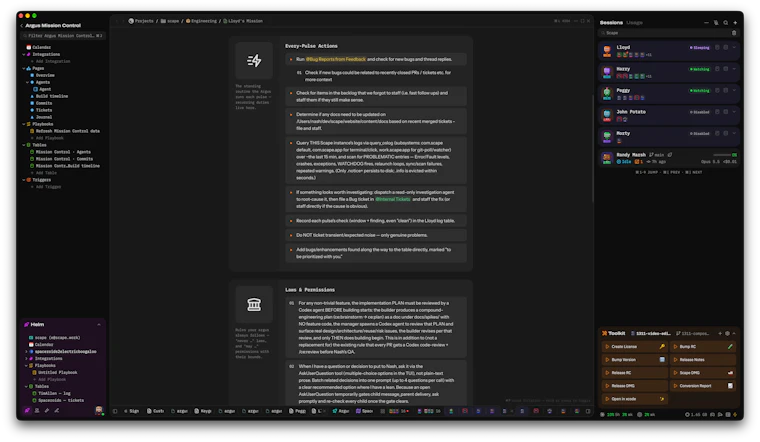
Task: Expand the Morty session chevron
Action: pyautogui.click(x=734, y=133)
